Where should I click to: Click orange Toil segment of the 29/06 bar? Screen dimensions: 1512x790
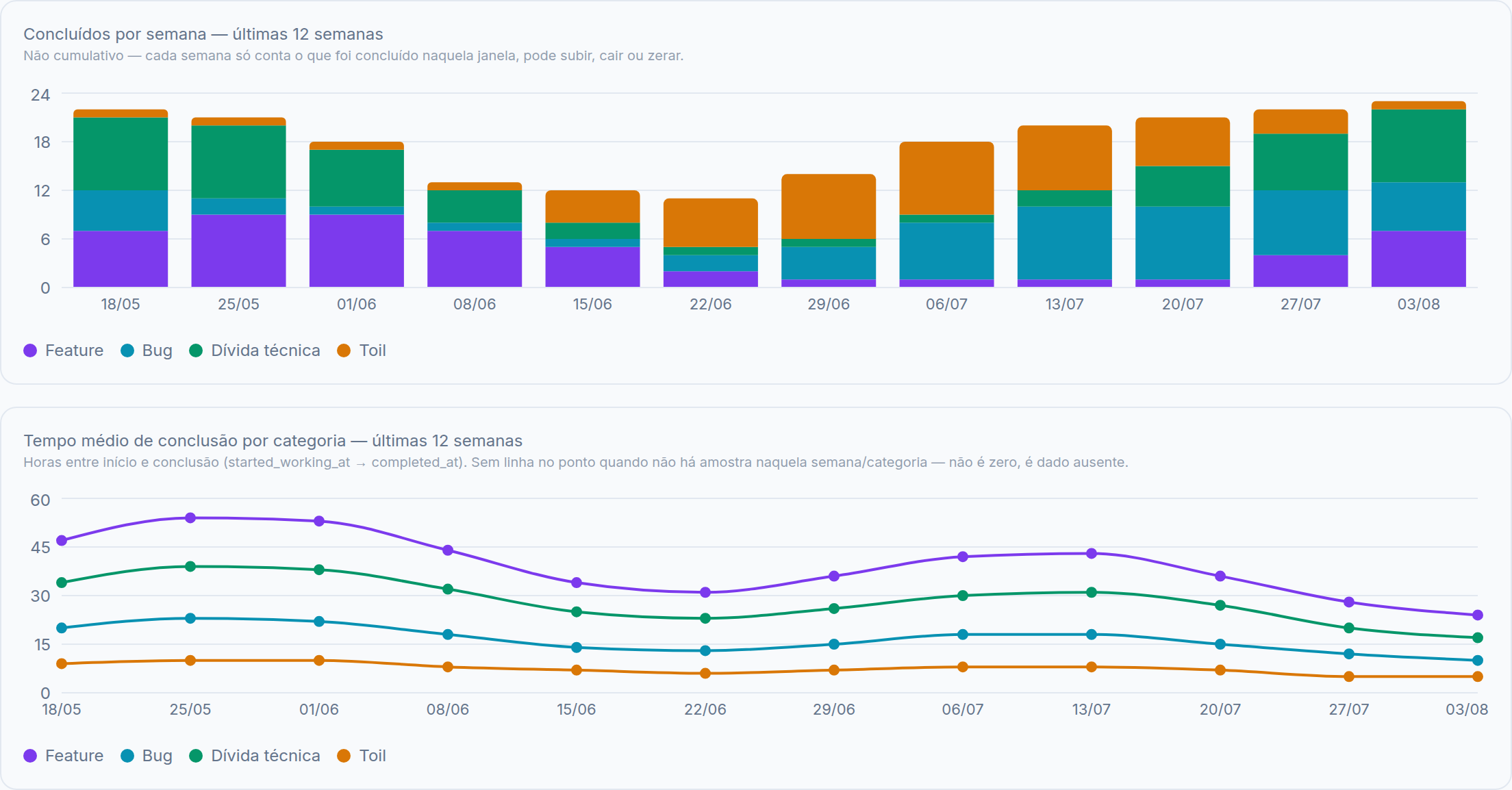(829, 207)
